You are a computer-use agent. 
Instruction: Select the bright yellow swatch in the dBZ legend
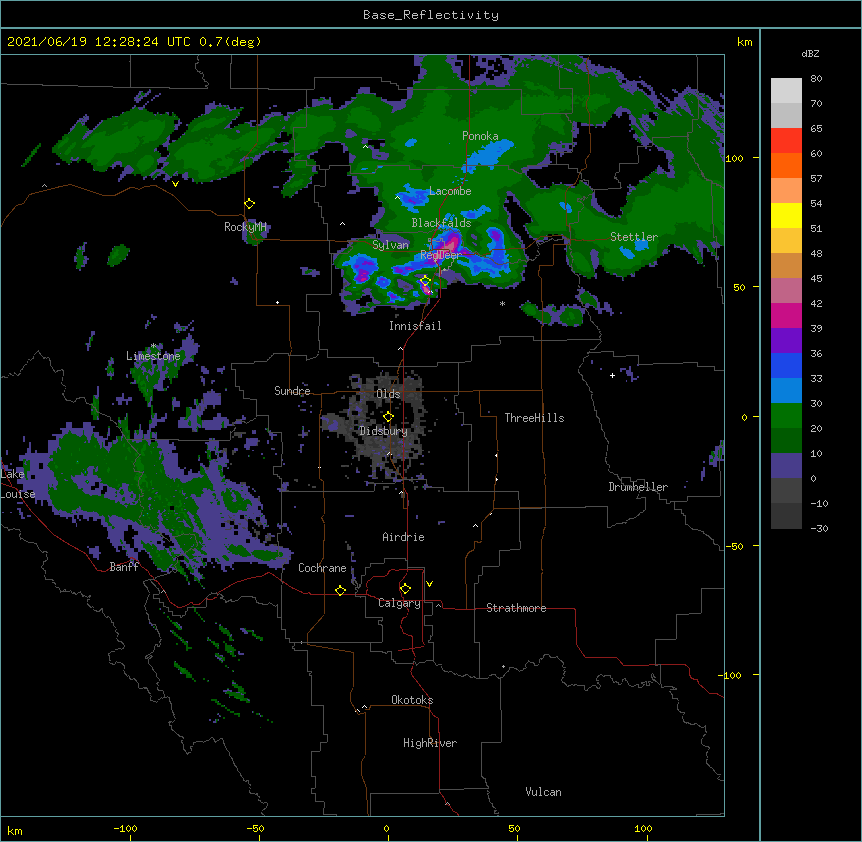tap(786, 215)
